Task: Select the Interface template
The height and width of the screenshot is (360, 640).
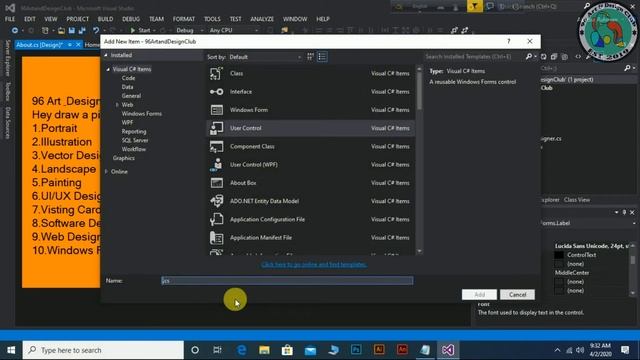Action: pos(310,91)
